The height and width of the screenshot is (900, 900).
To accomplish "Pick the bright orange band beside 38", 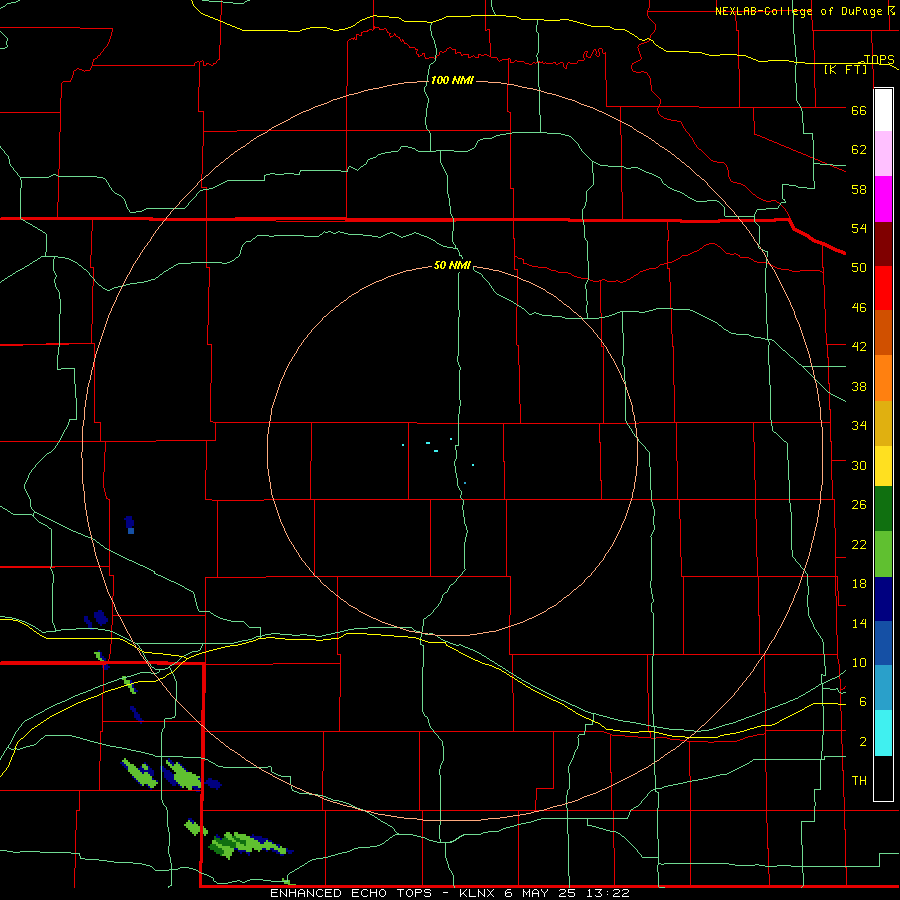I will 883,377.
